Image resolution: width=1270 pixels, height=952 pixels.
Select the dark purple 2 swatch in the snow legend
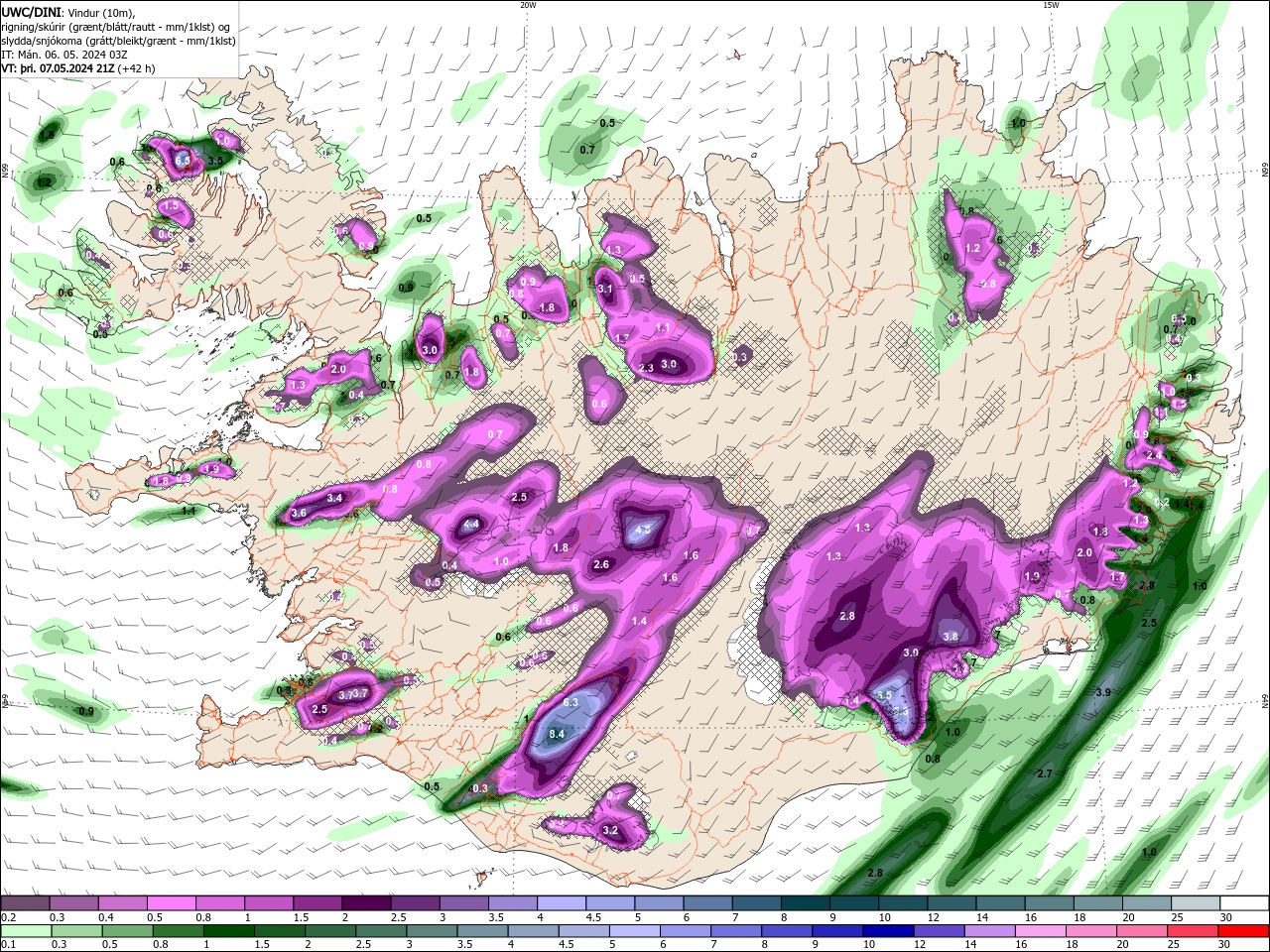[365, 902]
